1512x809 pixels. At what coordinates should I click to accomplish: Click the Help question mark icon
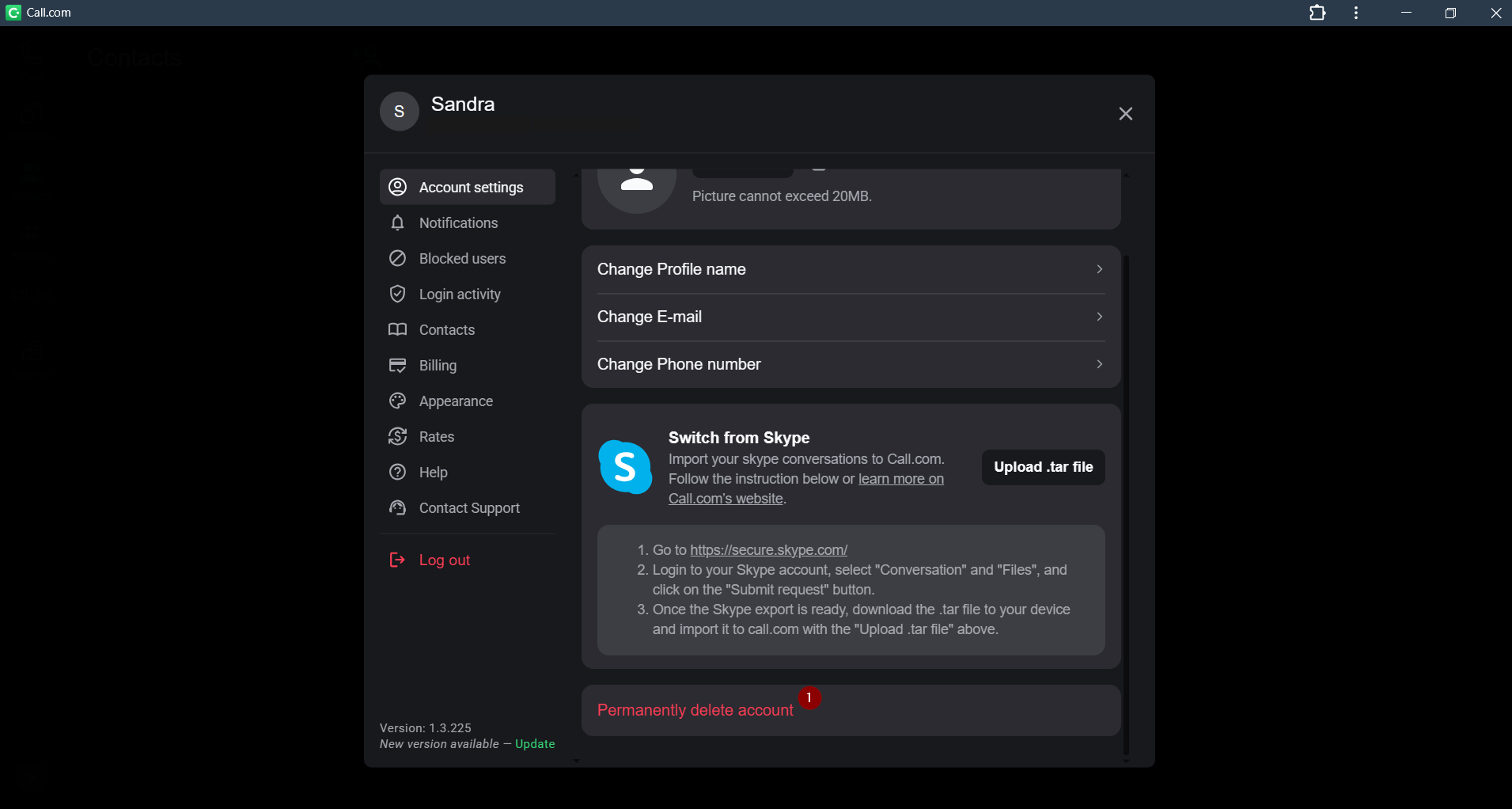tap(398, 472)
